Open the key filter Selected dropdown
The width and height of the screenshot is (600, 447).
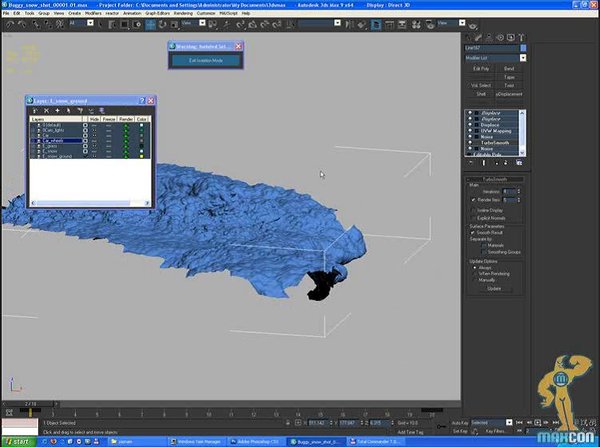click(509, 423)
